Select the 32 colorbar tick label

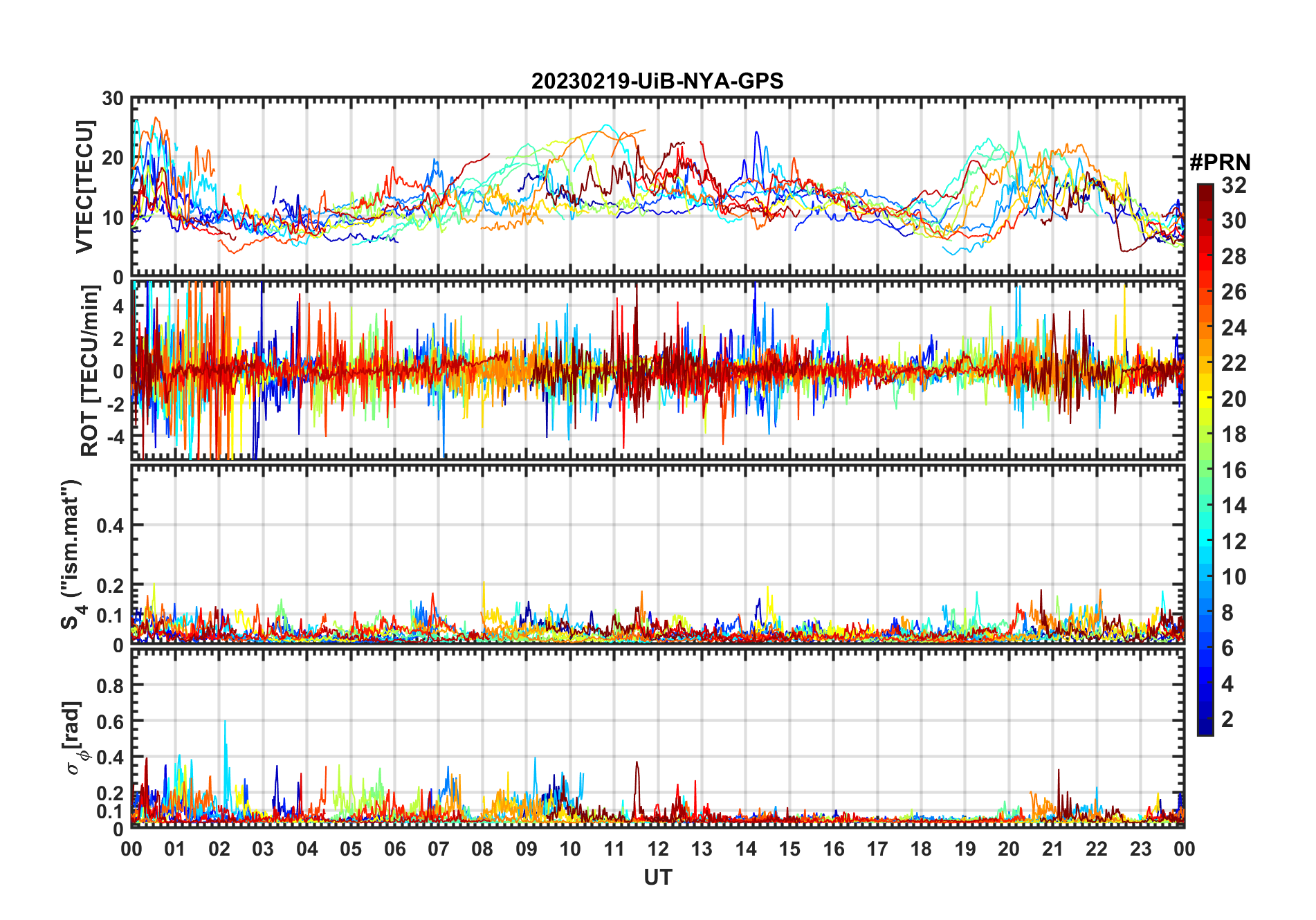point(1234,185)
